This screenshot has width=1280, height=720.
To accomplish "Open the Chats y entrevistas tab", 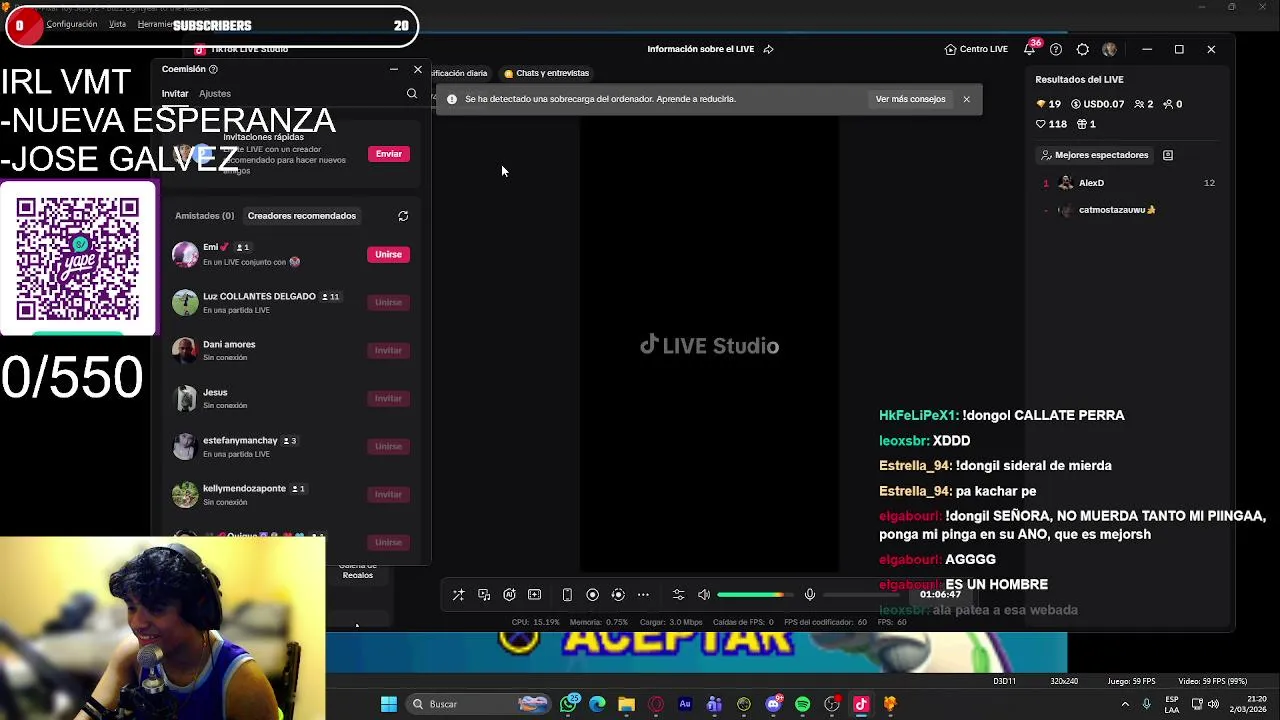I will coord(546,73).
